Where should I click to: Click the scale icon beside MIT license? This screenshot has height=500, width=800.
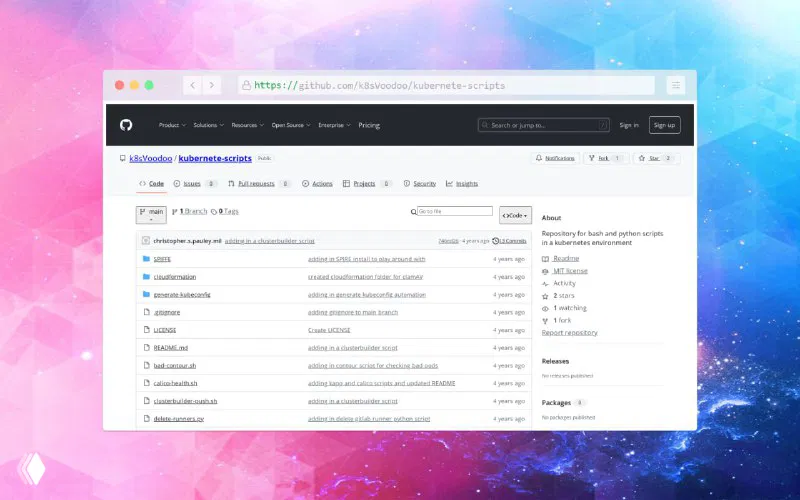pos(545,271)
